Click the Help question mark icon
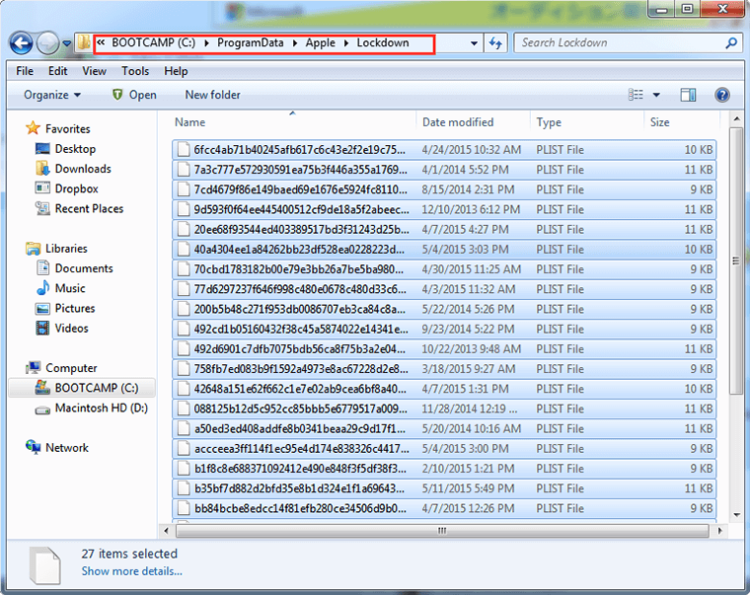 pyautogui.click(x=721, y=95)
